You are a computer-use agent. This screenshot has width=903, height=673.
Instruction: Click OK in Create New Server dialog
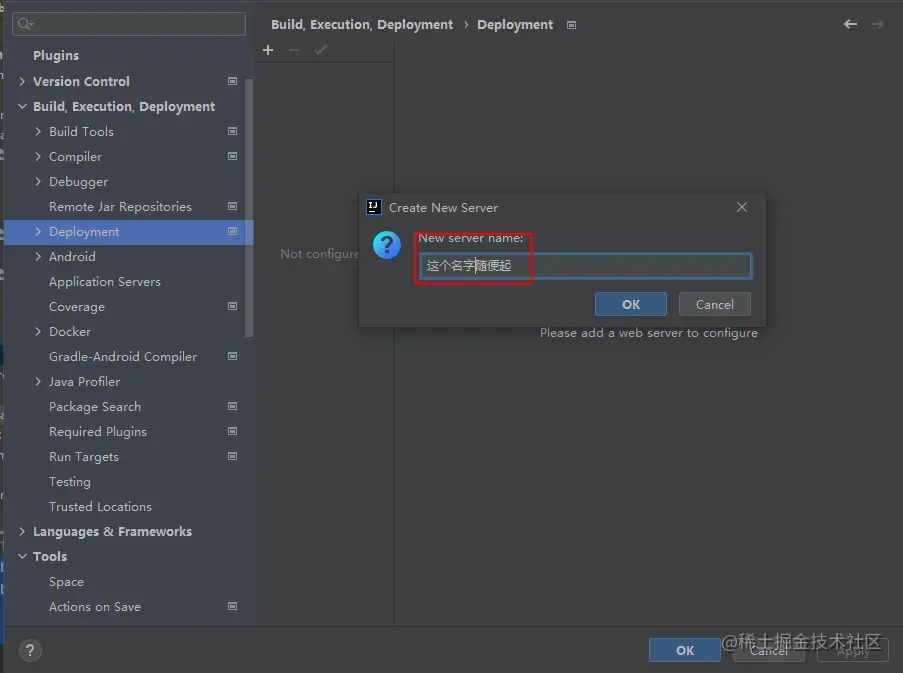[x=631, y=304]
